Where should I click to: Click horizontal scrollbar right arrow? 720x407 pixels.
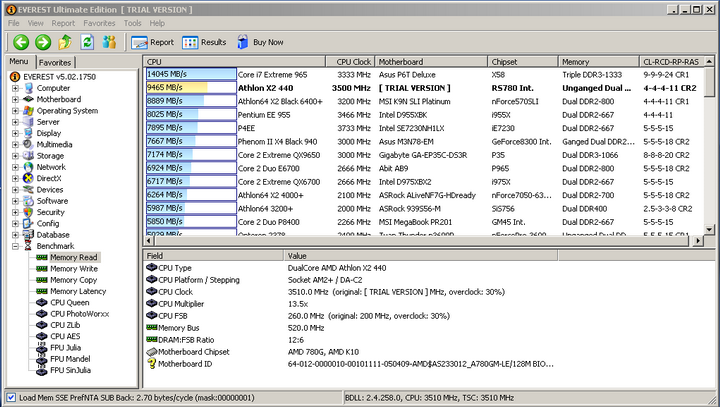click(698, 240)
